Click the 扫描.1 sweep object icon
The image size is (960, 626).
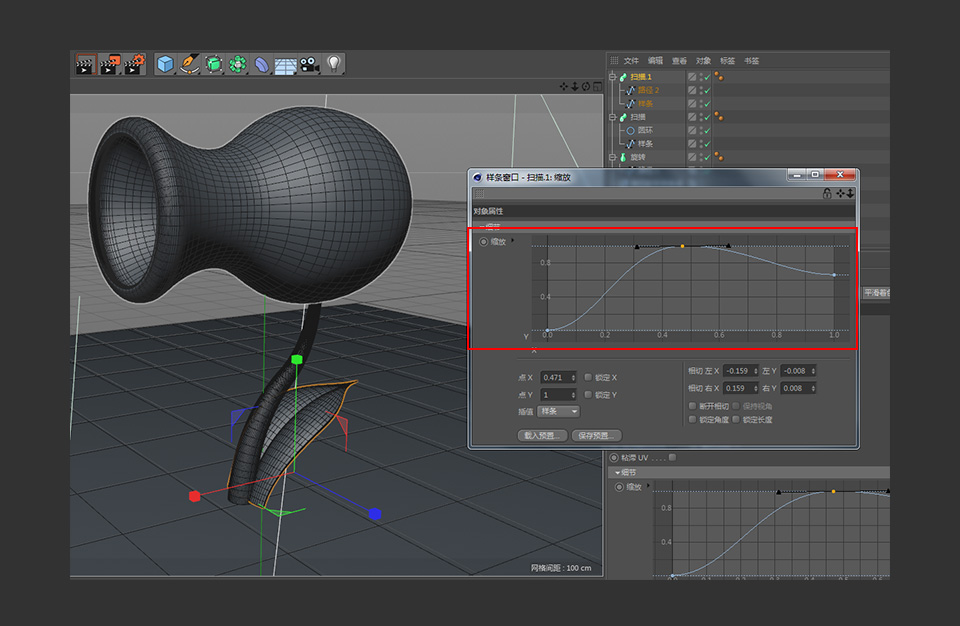[x=623, y=77]
